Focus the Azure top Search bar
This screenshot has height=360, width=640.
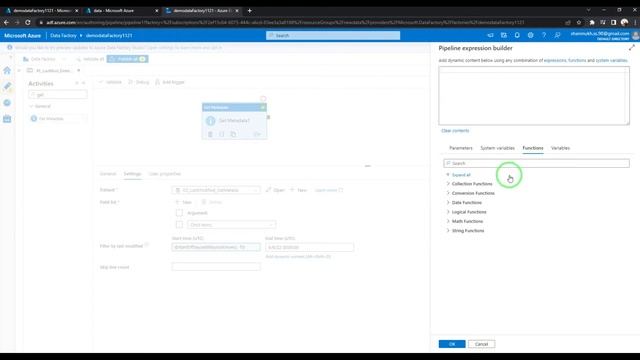click(333, 36)
